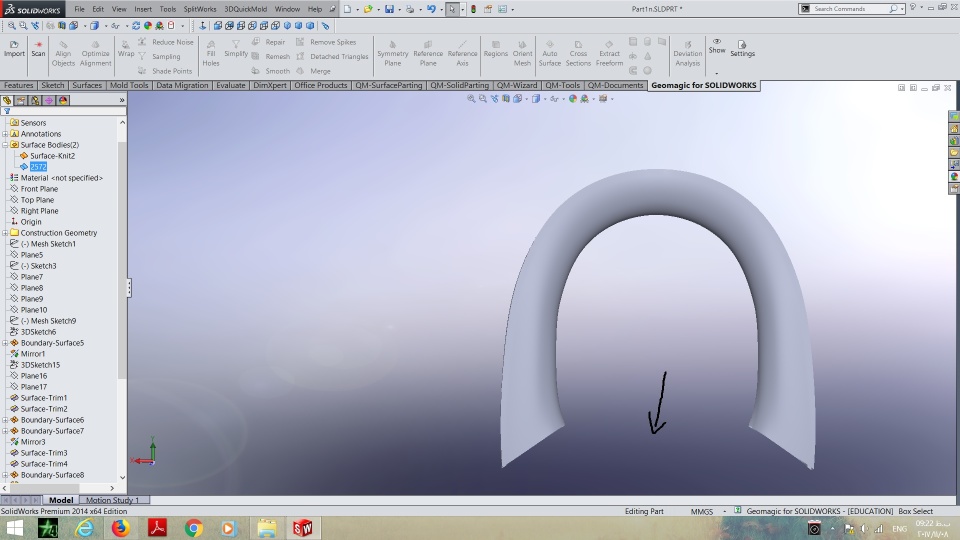
Task: Select Mirror3 in the feature tree
Action: click(x=33, y=442)
